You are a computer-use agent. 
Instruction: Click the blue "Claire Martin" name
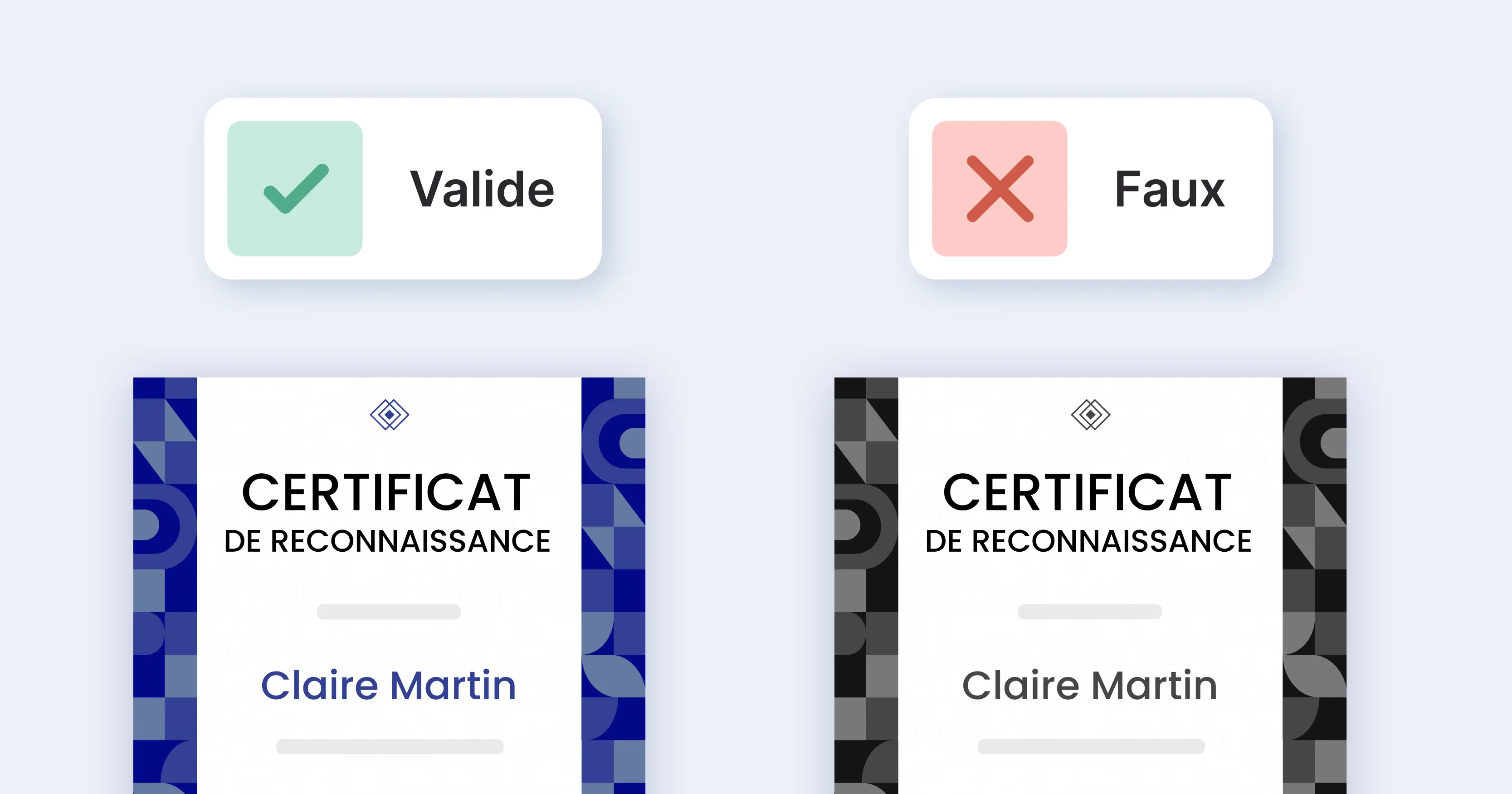[389, 686]
